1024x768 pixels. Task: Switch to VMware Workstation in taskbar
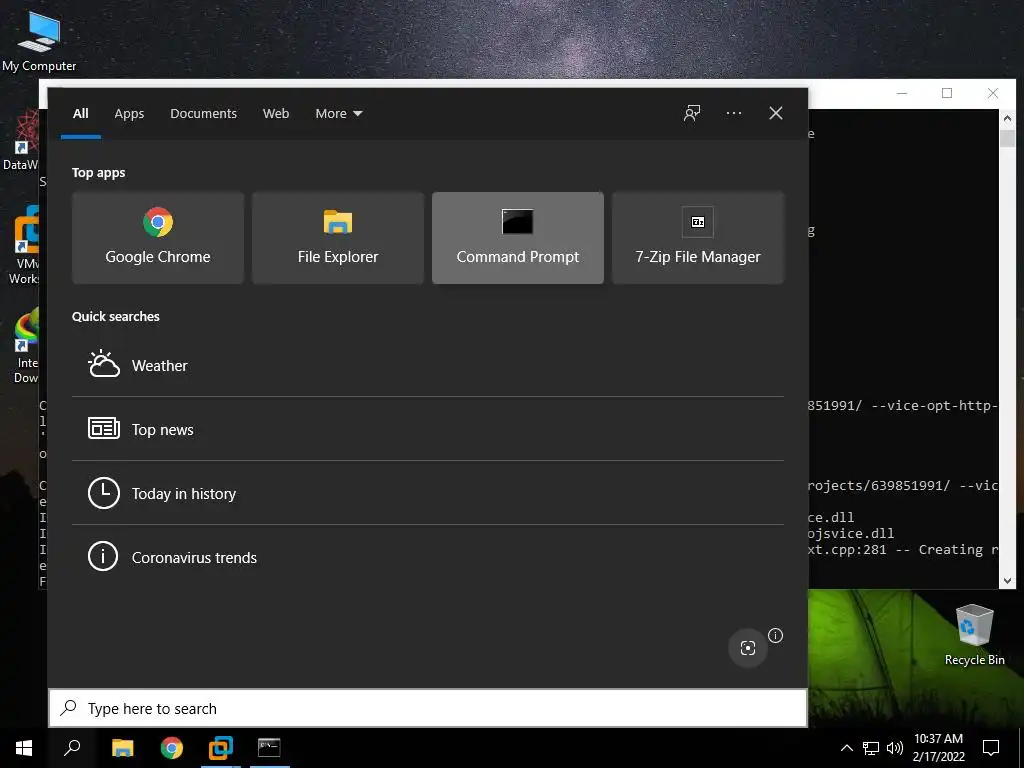point(221,748)
